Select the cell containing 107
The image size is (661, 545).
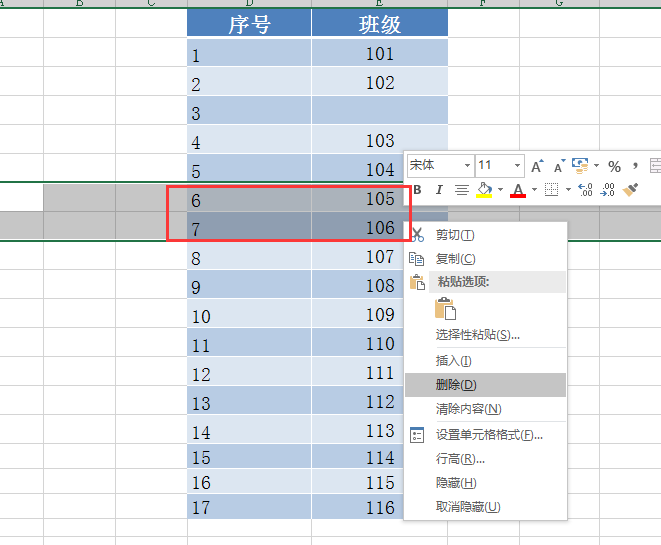pos(357,255)
